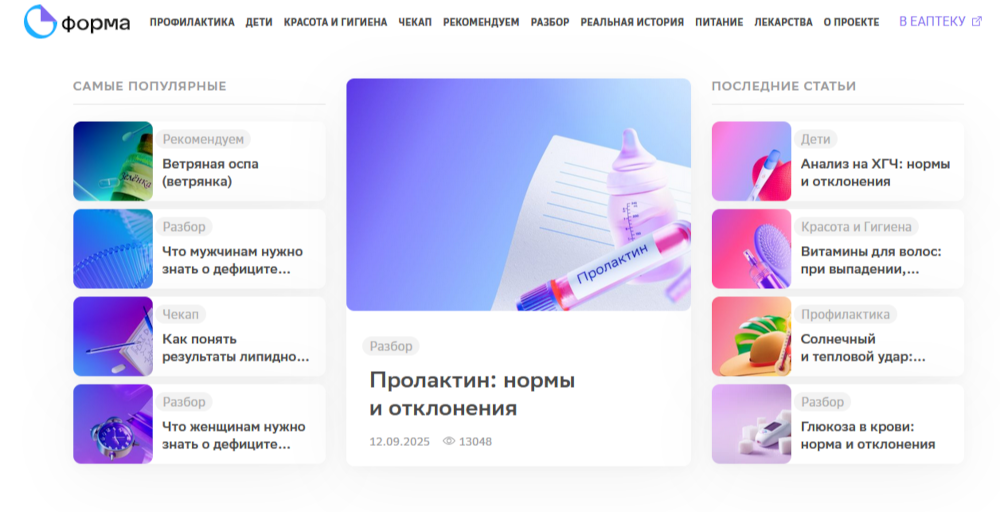Open the Ветряная оспа article thumbnail

coord(113,161)
